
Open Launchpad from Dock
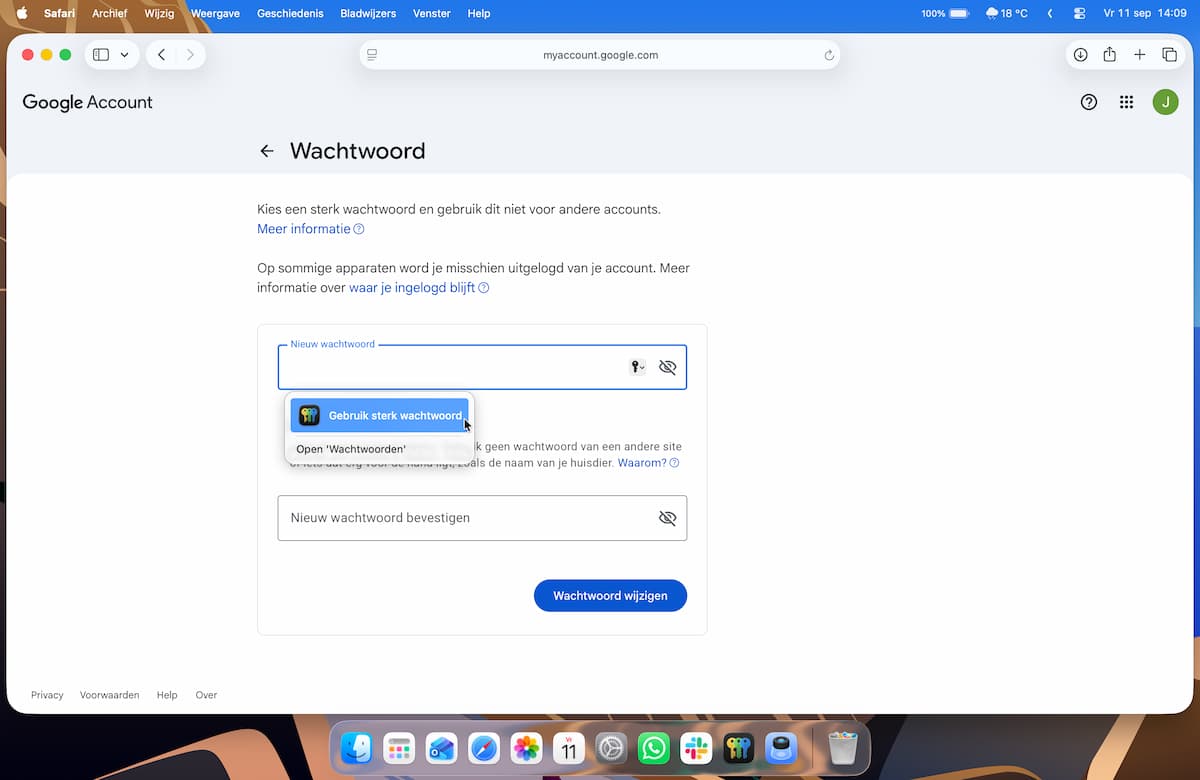click(x=399, y=748)
